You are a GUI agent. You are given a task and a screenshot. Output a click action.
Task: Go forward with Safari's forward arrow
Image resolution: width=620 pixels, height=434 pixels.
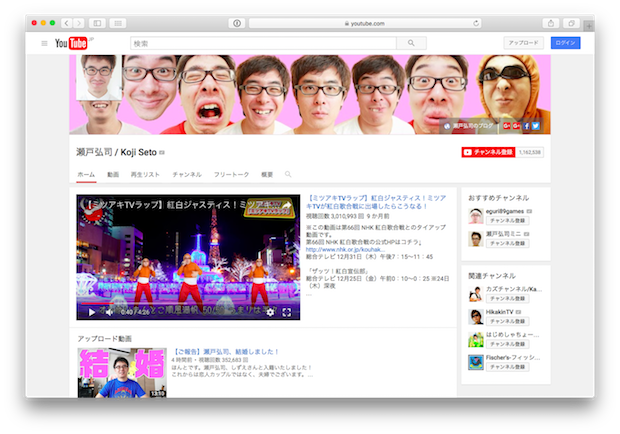pyautogui.click(x=79, y=23)
